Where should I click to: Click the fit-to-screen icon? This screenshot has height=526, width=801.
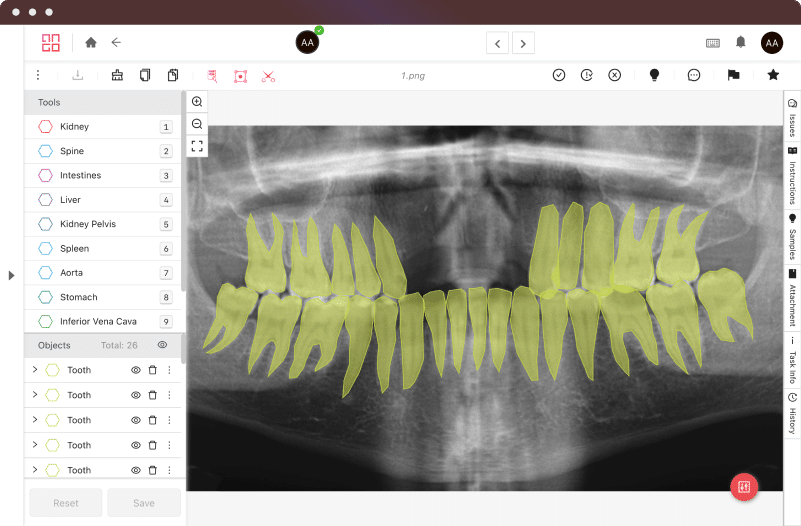pyautogui.click(x=197, y=146)
